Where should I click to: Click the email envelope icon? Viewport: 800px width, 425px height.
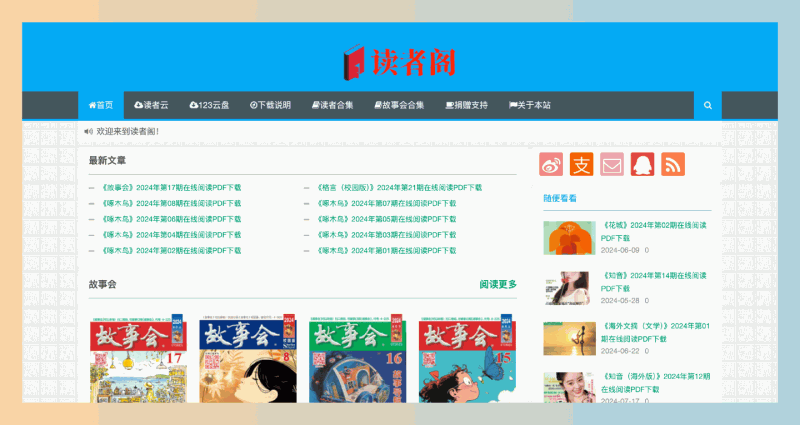[612, 164]
